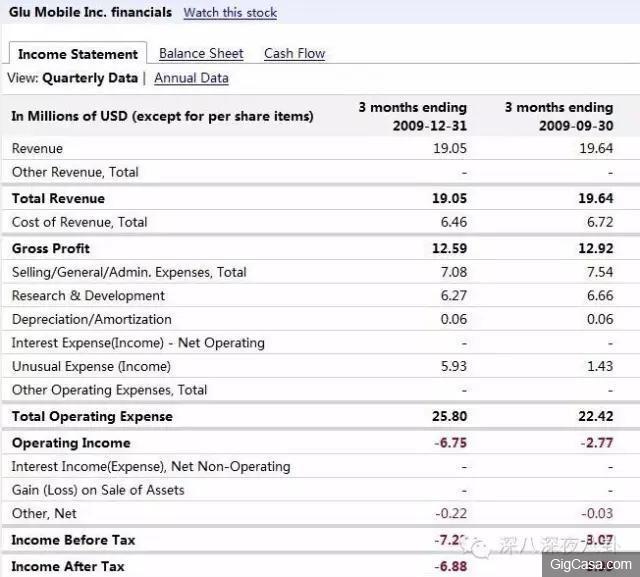Select the 'Revenue' row label

tap(38, 149)
